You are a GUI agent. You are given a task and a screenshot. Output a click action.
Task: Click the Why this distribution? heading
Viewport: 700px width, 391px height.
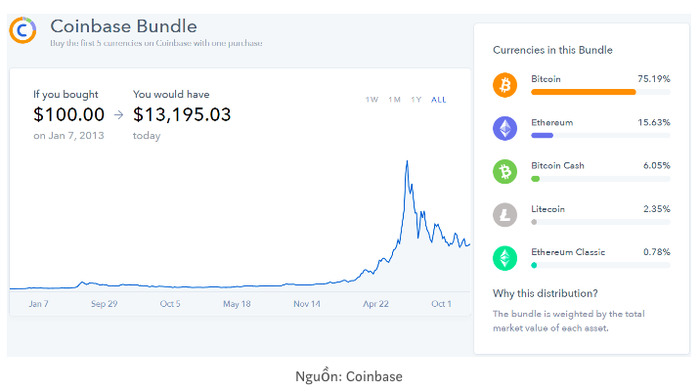545,293
